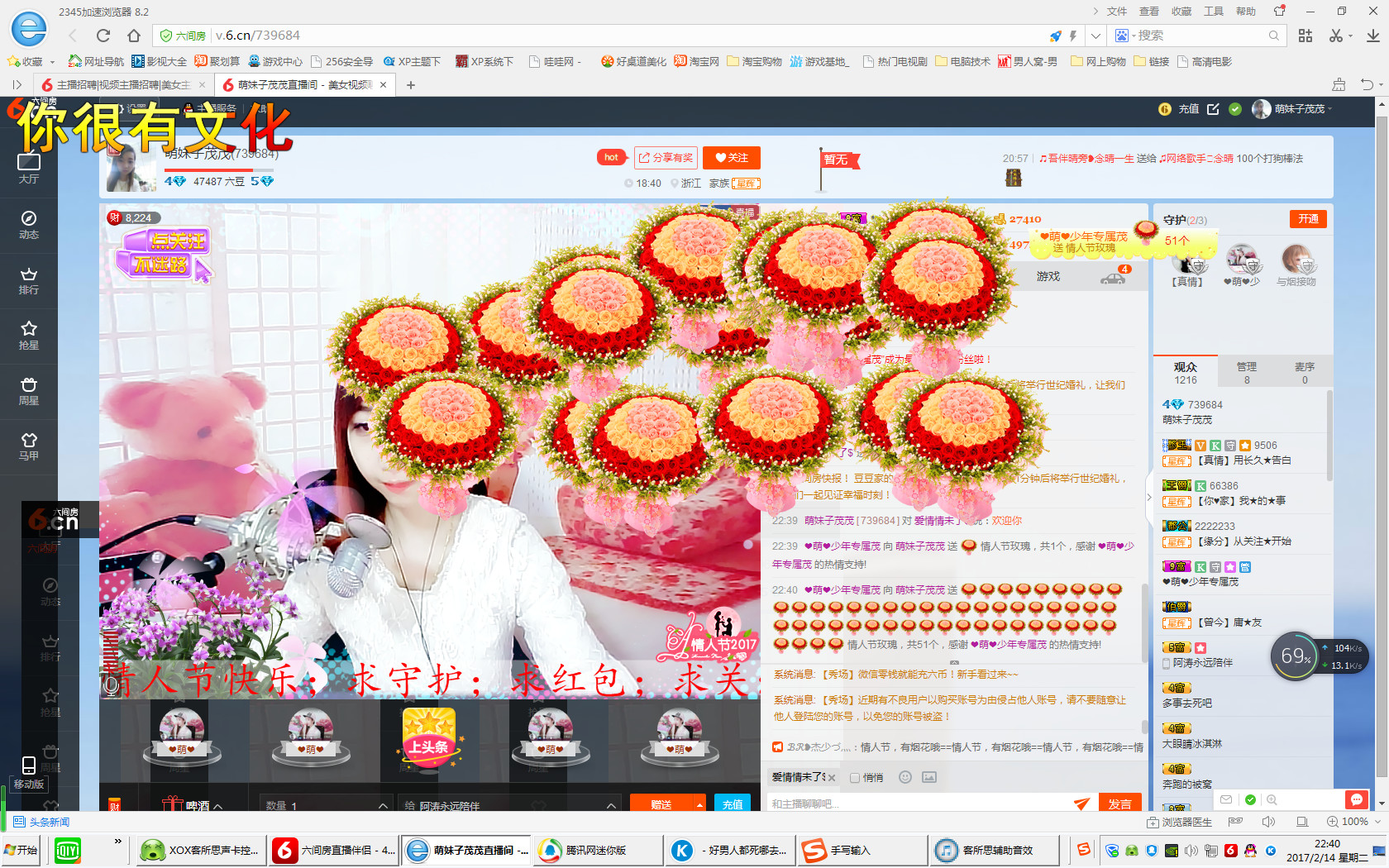Screen dimensions: 1389x868
Task: Click the 移动版 mobile version icon
Action: tap(29, 774)
